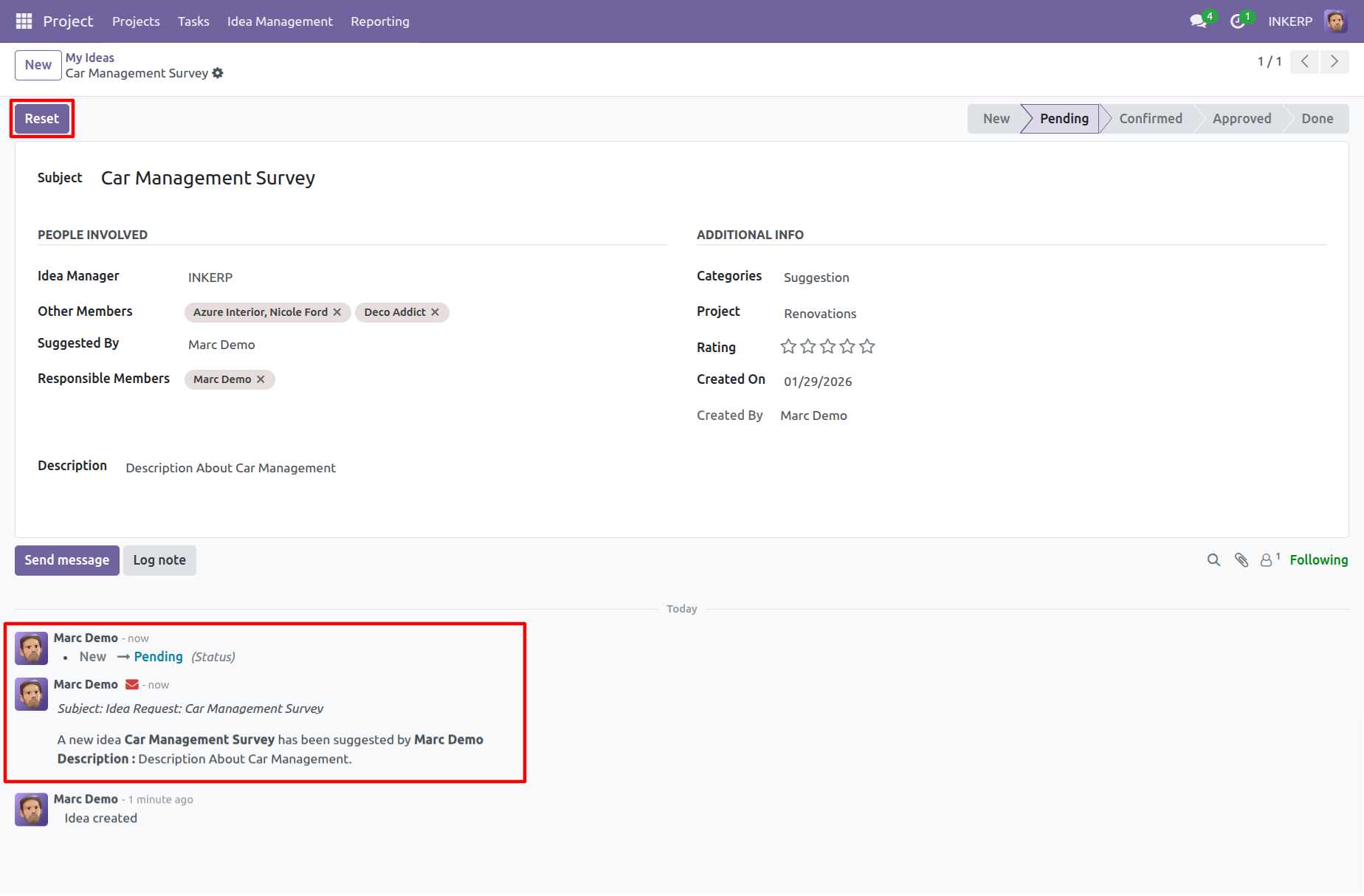Image resolution: width=1364 pixels, height=896 pixels.
Task: Set rating to three stars
Action: tap(828, 346)
